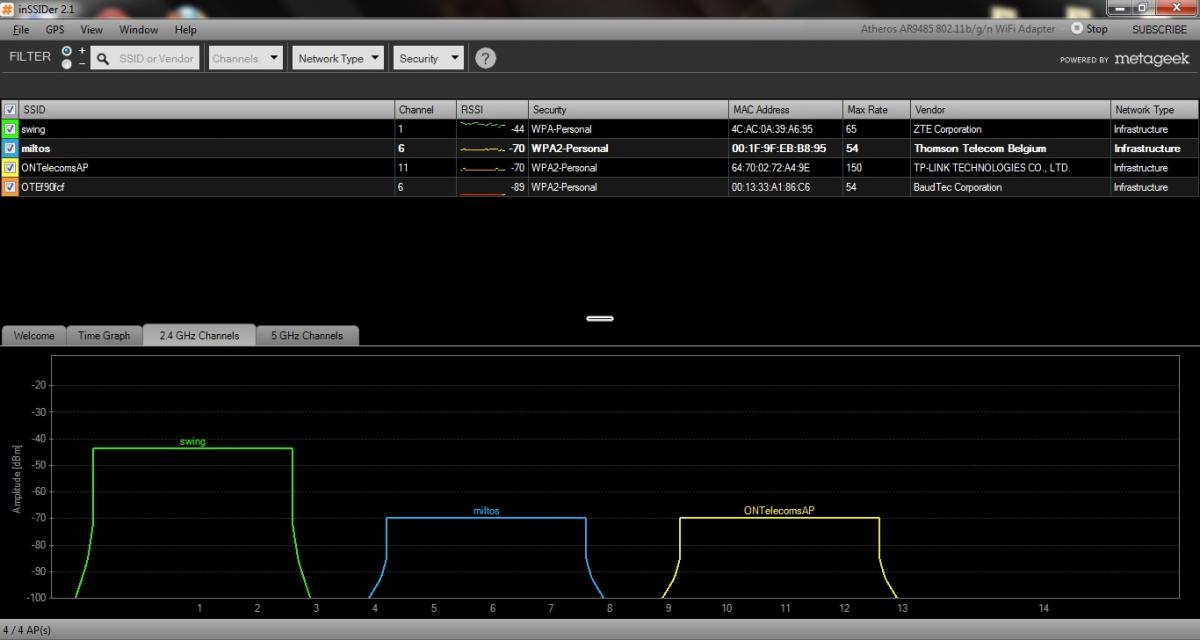The height and width of the screenshot is (640, 1200).
Task: Click the 4 / 4 AP(s) status text
Action: coord(27,630)
